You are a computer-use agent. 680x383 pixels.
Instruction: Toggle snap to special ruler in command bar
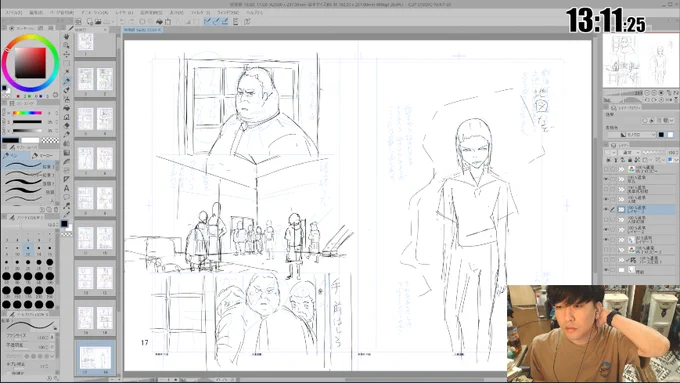tap(216, 21)
